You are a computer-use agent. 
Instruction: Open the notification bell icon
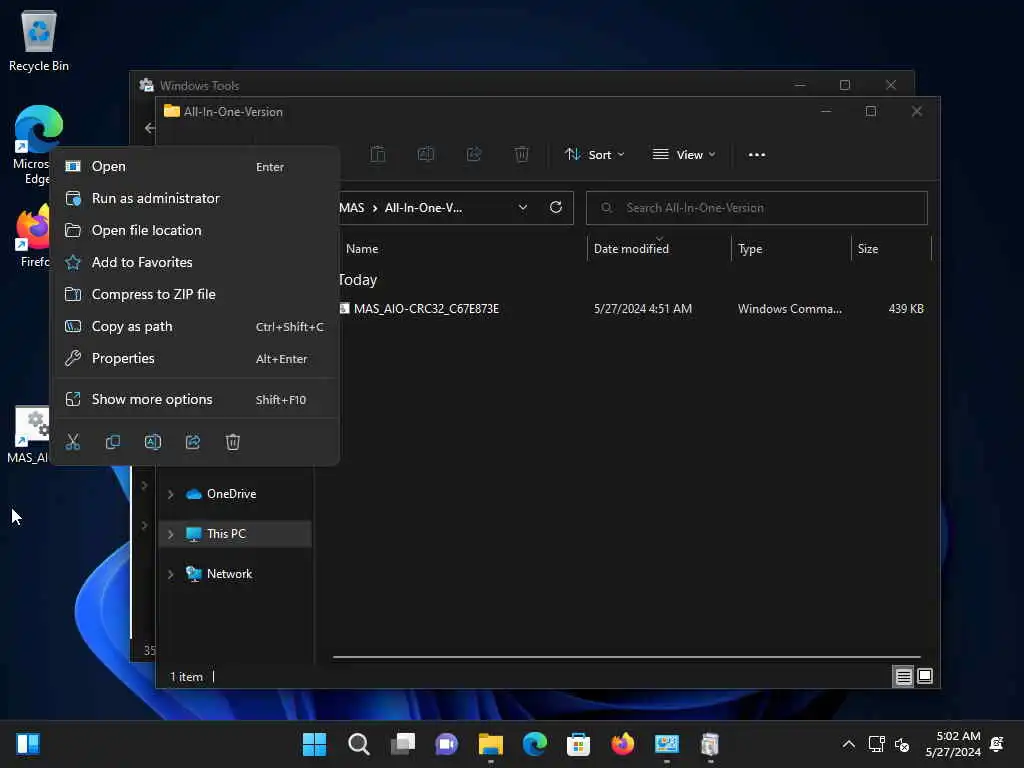click(997, 744)
